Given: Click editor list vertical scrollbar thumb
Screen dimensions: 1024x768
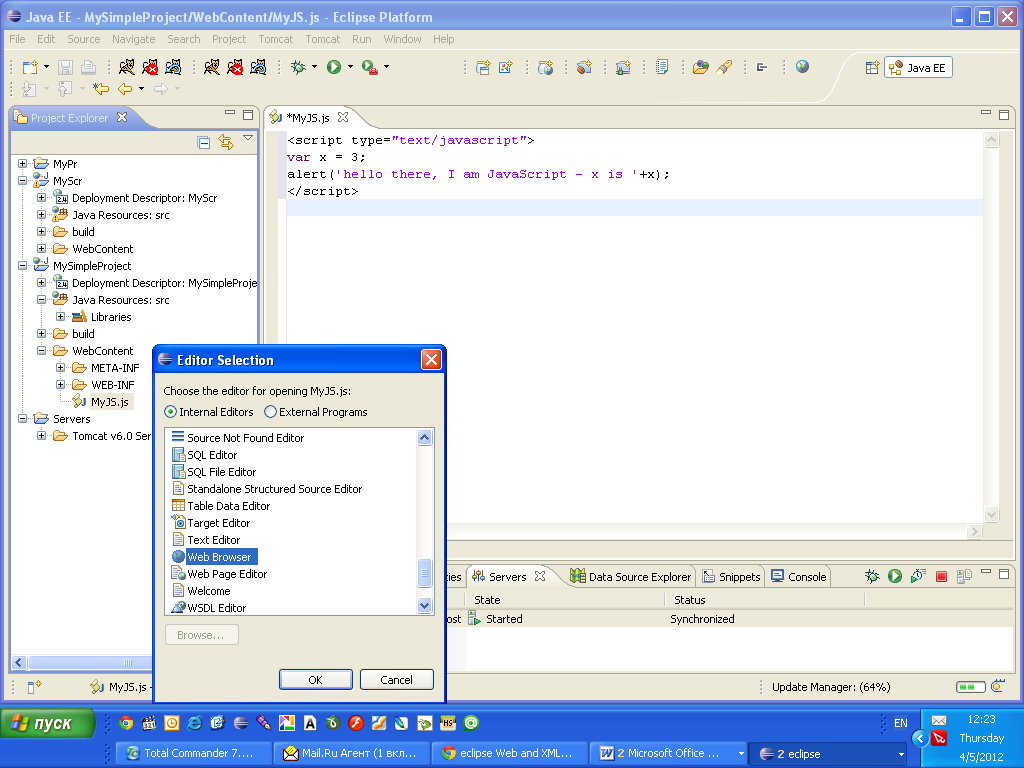Looking at the screenshot, I should [x=424, y=573].
